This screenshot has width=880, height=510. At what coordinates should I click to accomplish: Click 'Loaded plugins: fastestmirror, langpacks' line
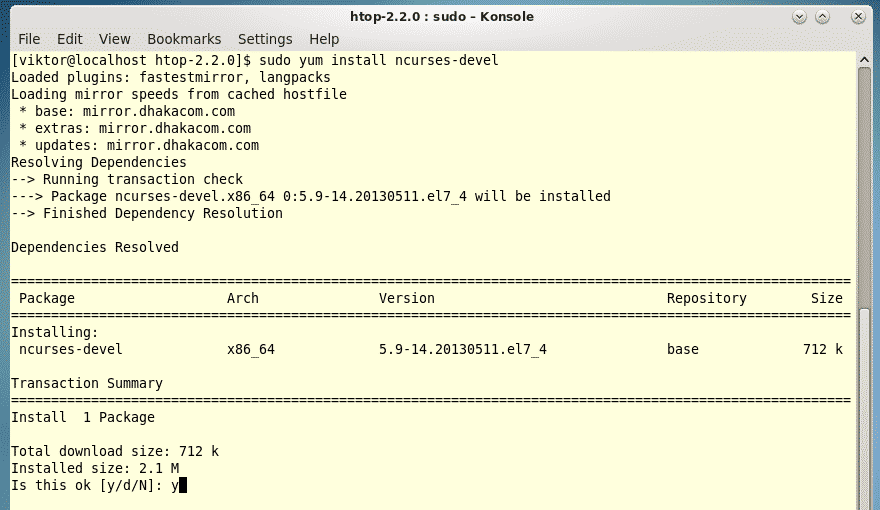pyautogui.click(x=171, y=77)
